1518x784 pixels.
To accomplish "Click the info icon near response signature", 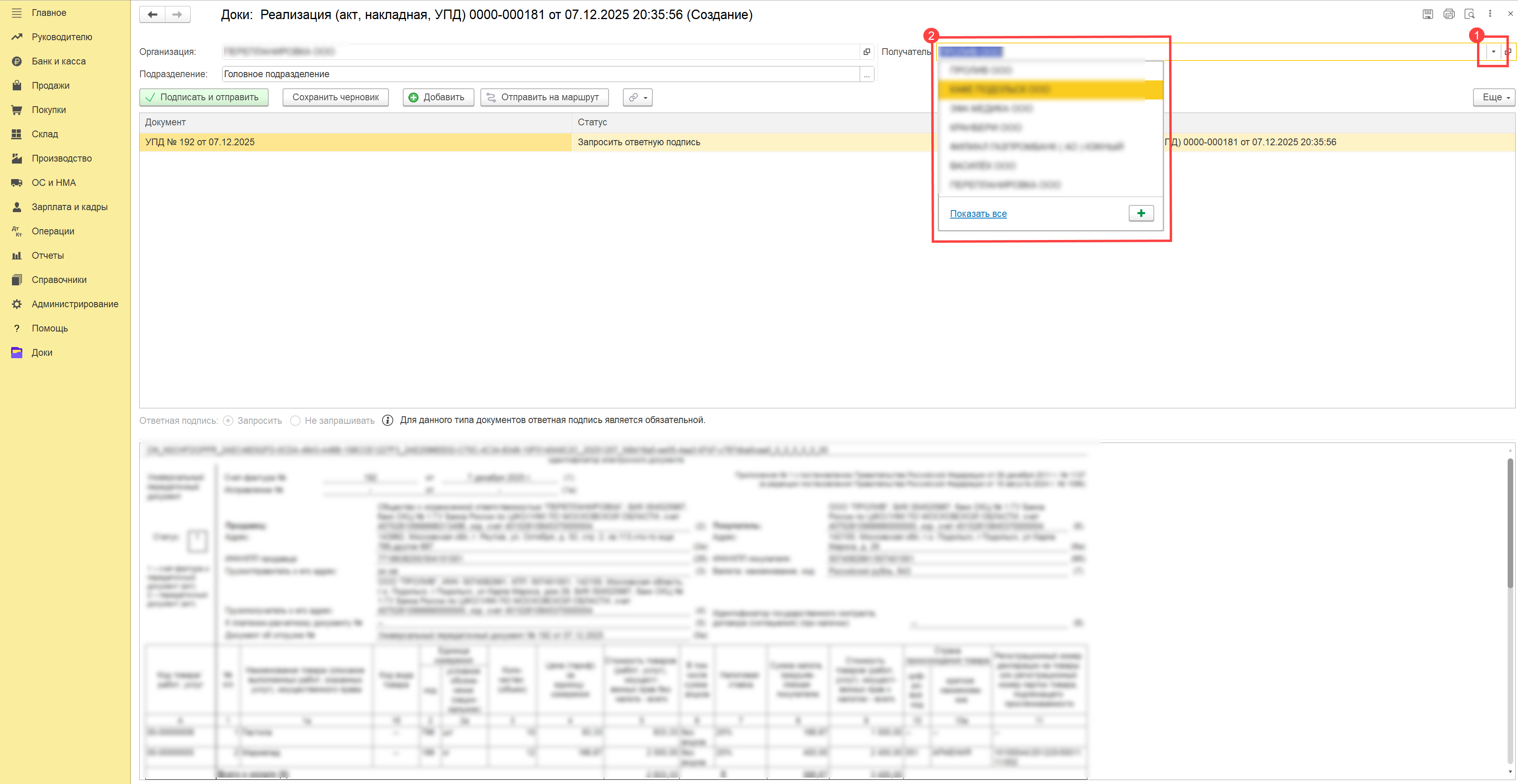I will (x=387, y=420).
